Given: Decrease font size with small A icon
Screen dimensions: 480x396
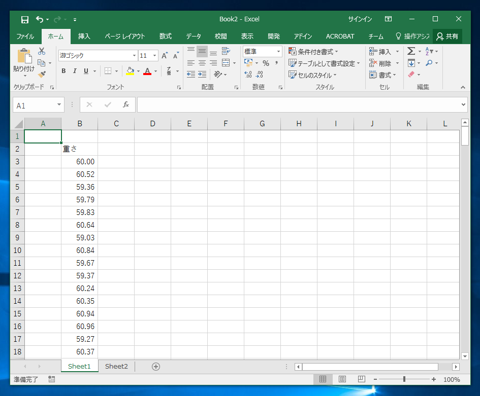Looking at the screenshot, I should click(176, 55).
